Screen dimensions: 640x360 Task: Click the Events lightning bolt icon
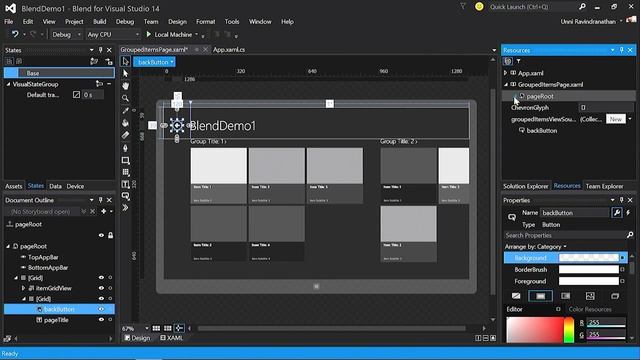click(x=628, y=213)
